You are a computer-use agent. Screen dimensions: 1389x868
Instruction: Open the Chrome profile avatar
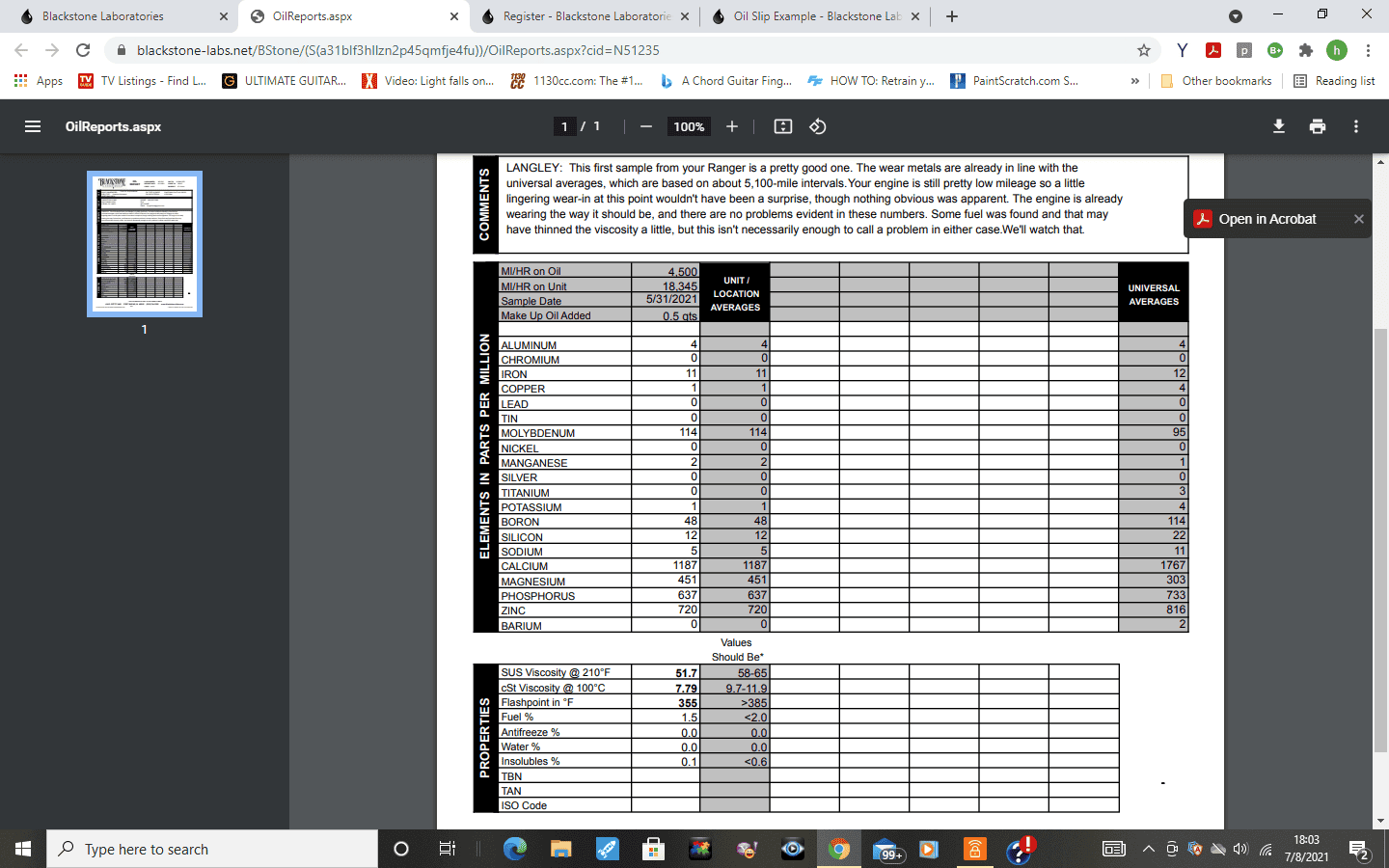(1337, 50)
